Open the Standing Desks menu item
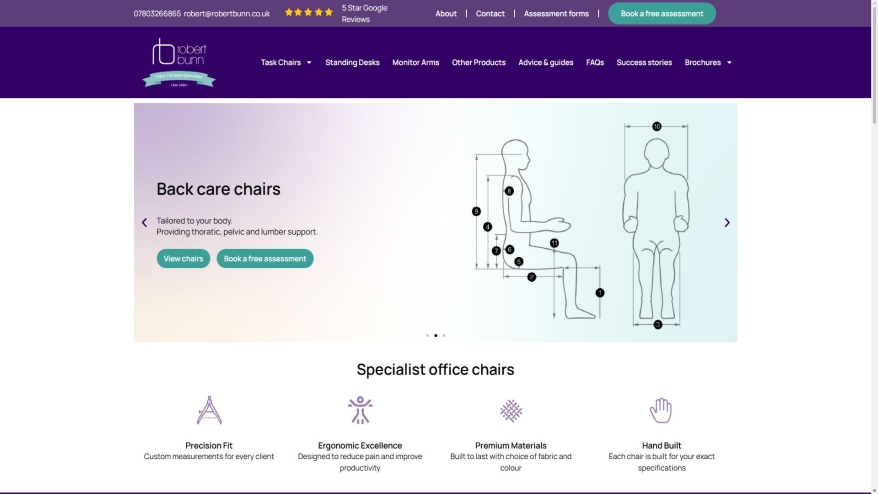The height and width of the screenshot is (494, 878). coord(352,62)
